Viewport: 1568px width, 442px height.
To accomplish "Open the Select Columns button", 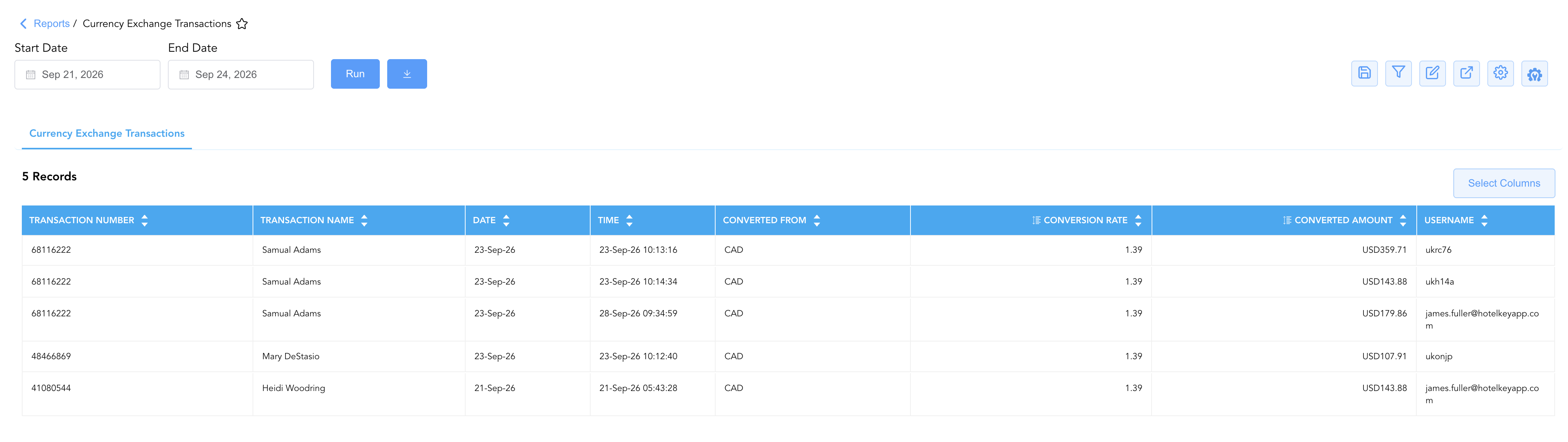I will click(x=1504, y=183).
